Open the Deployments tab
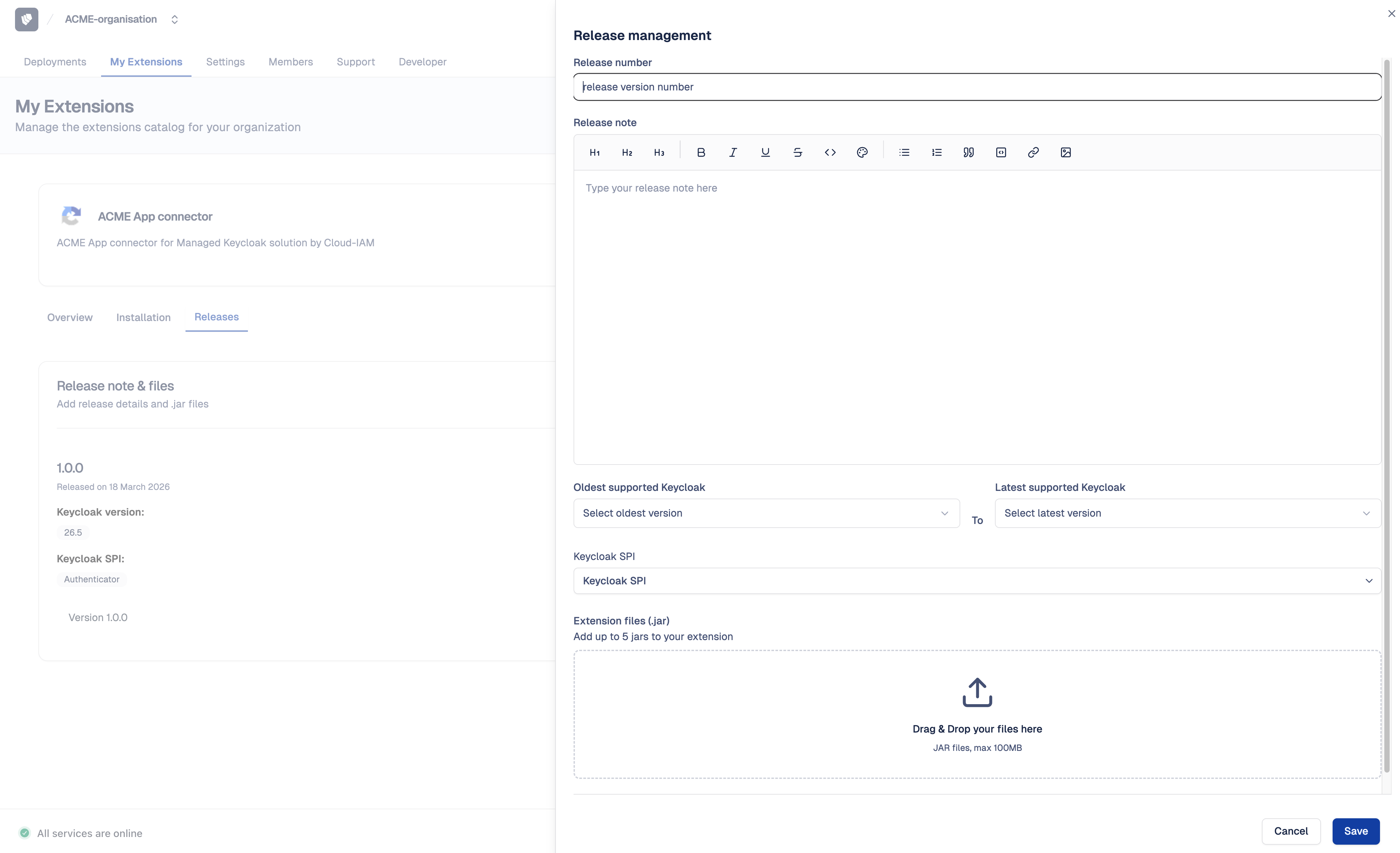Screen dimensions: 1400x853 pyautogui.click(x=54, y=61)
